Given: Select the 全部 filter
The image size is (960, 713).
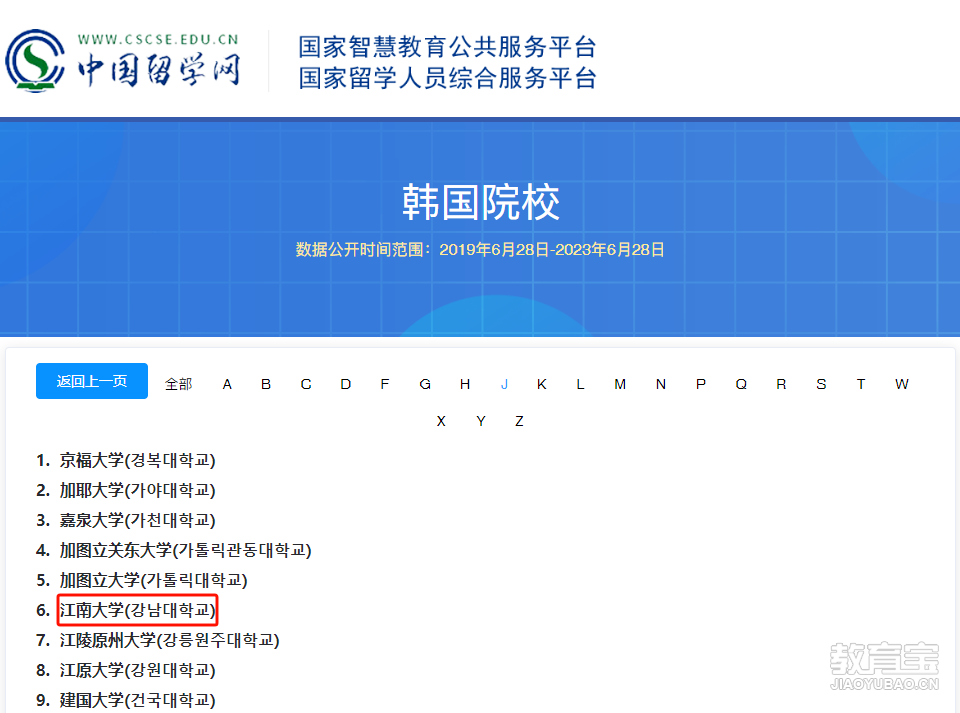Looking at the screenshot, I should [178, 384].
